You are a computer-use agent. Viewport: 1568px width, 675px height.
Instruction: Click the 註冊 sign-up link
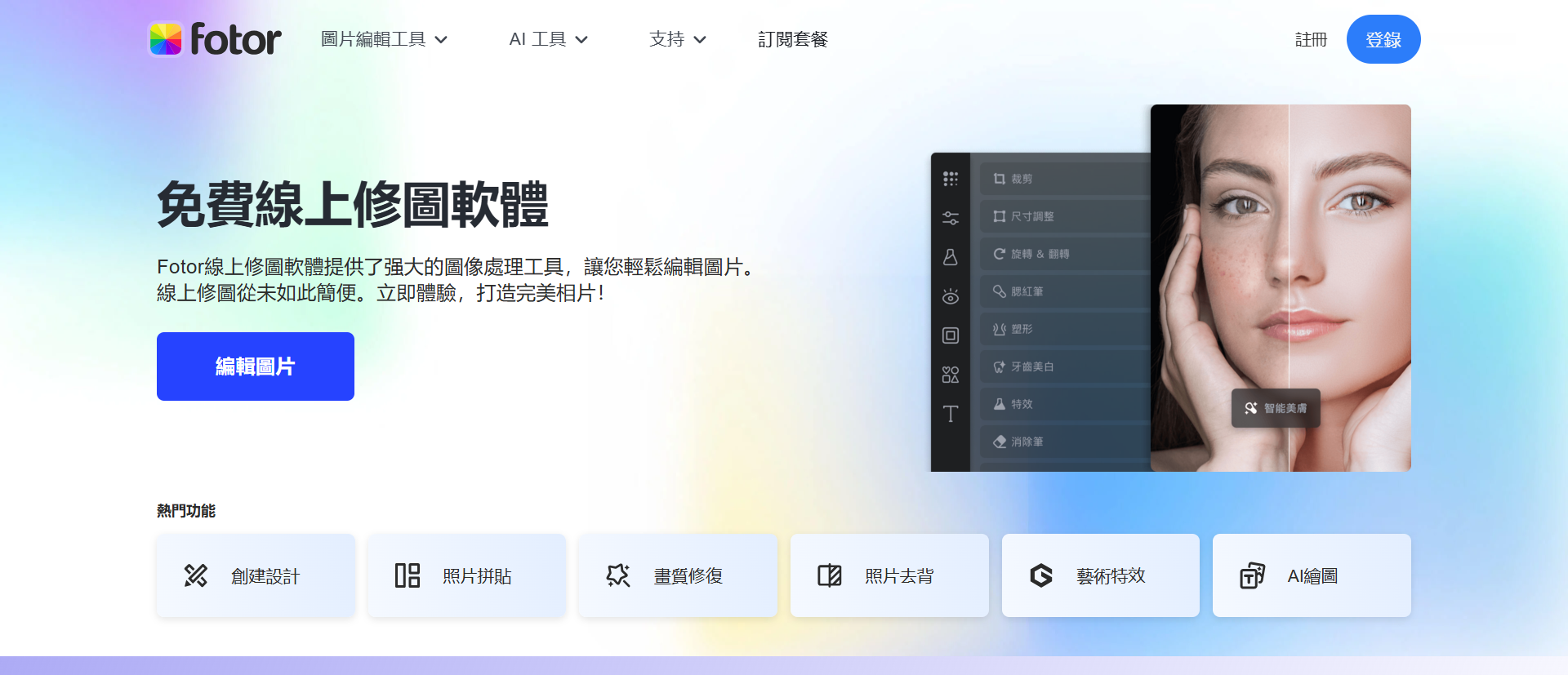pyautogui.click(x=1311, y=39)
